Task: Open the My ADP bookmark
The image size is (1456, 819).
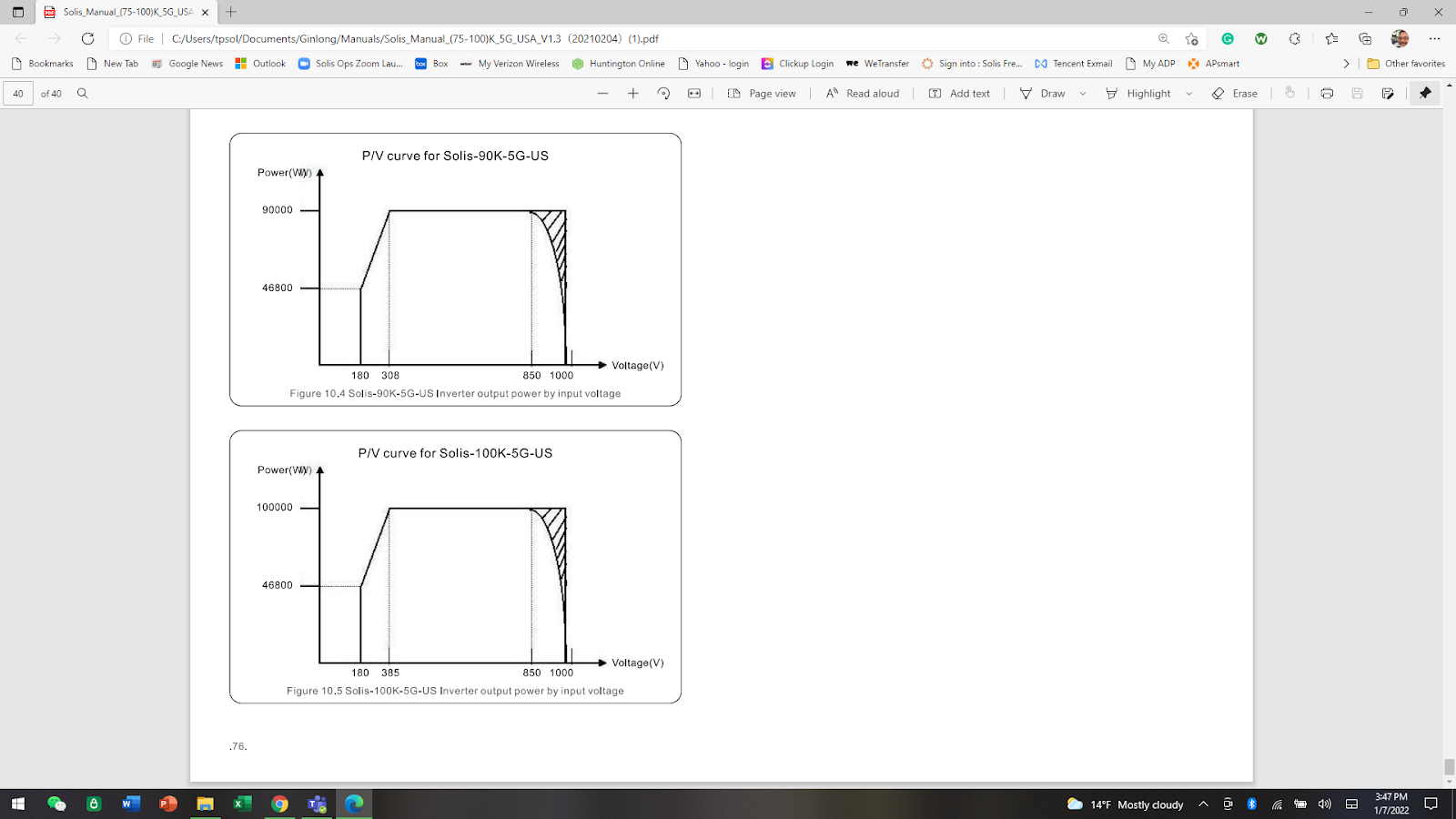Action: [1150, 64]
